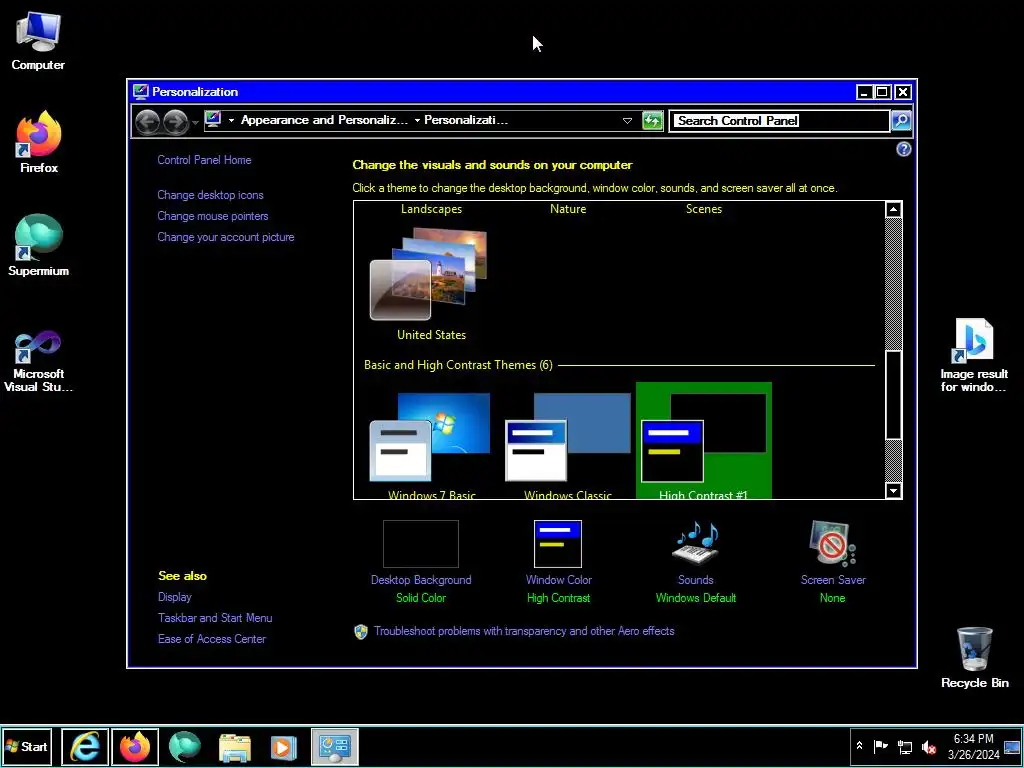Select the High Contrast #1 theme
1024x768 pixels.
(x=703, y=441)
